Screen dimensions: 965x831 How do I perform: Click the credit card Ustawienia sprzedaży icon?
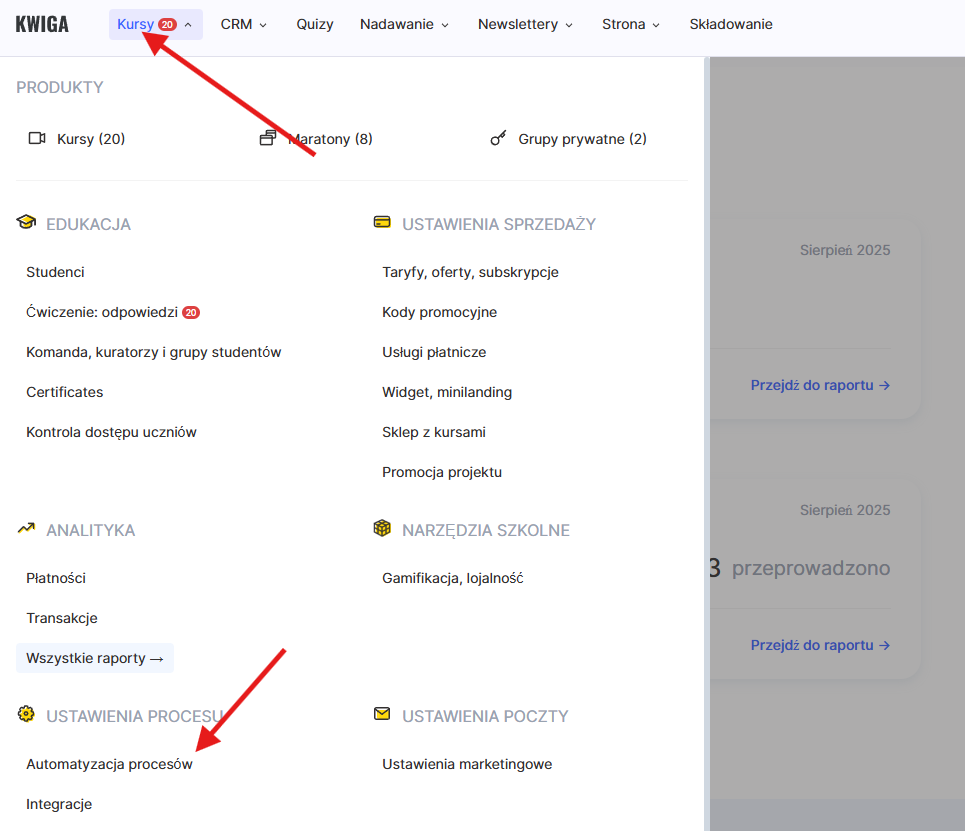(382, 223)
